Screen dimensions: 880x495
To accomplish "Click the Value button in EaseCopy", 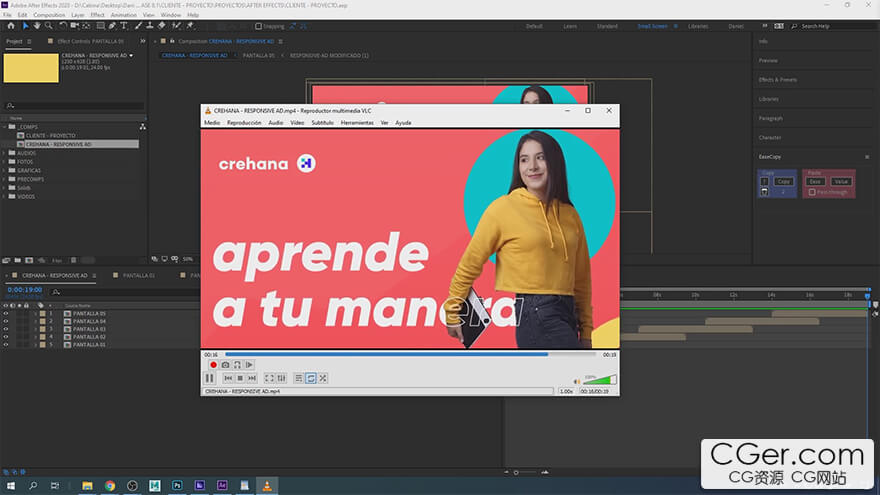I will coord(841,181).
